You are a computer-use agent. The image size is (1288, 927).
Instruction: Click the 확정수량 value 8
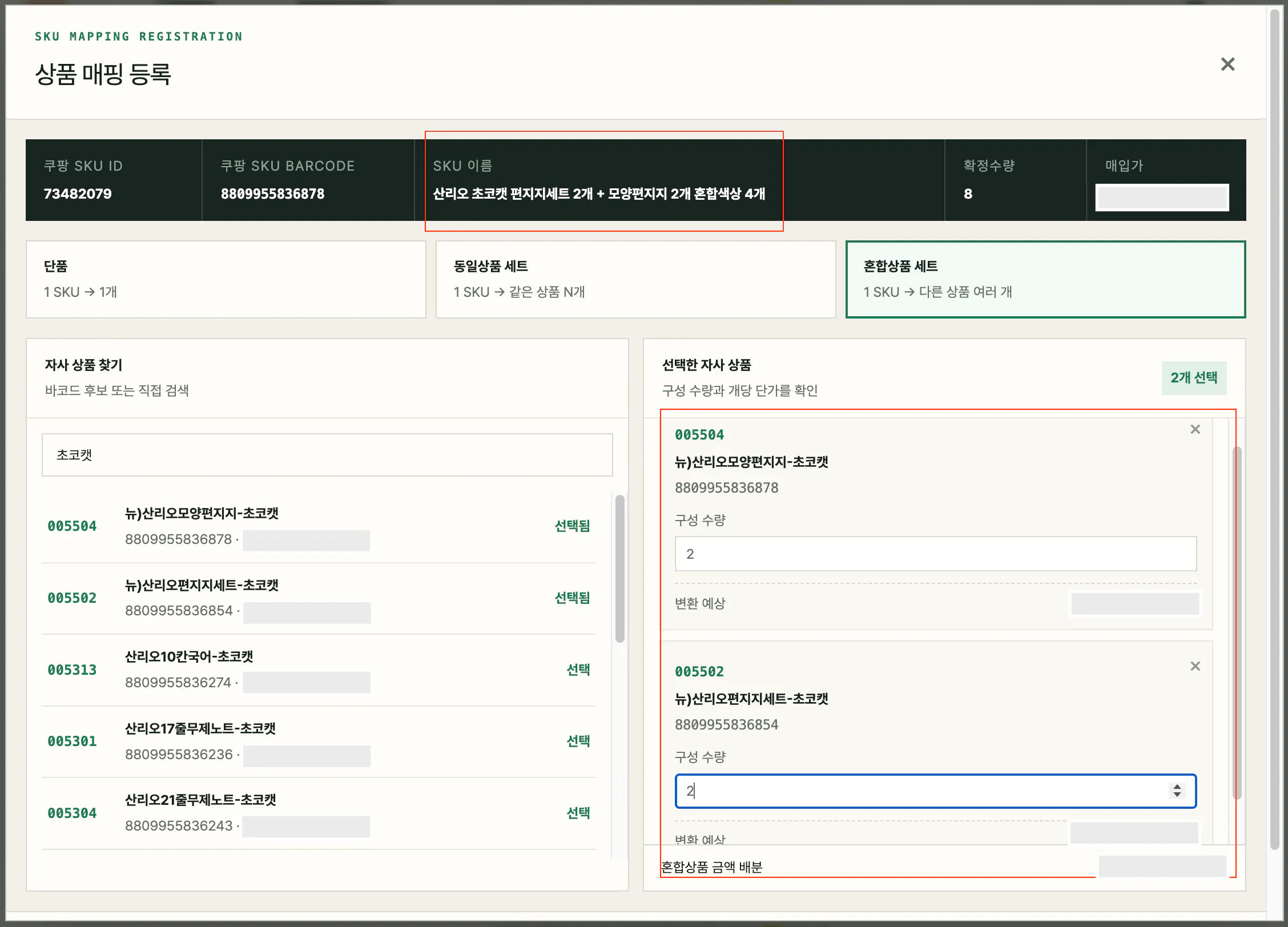pos(968,194)
